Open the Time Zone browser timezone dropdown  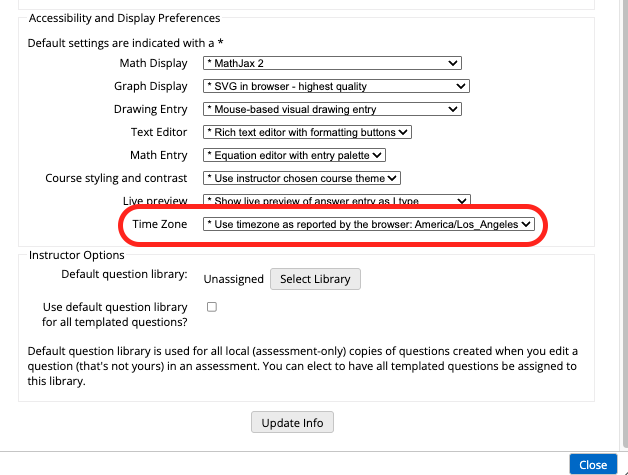(x=368, y=224)
